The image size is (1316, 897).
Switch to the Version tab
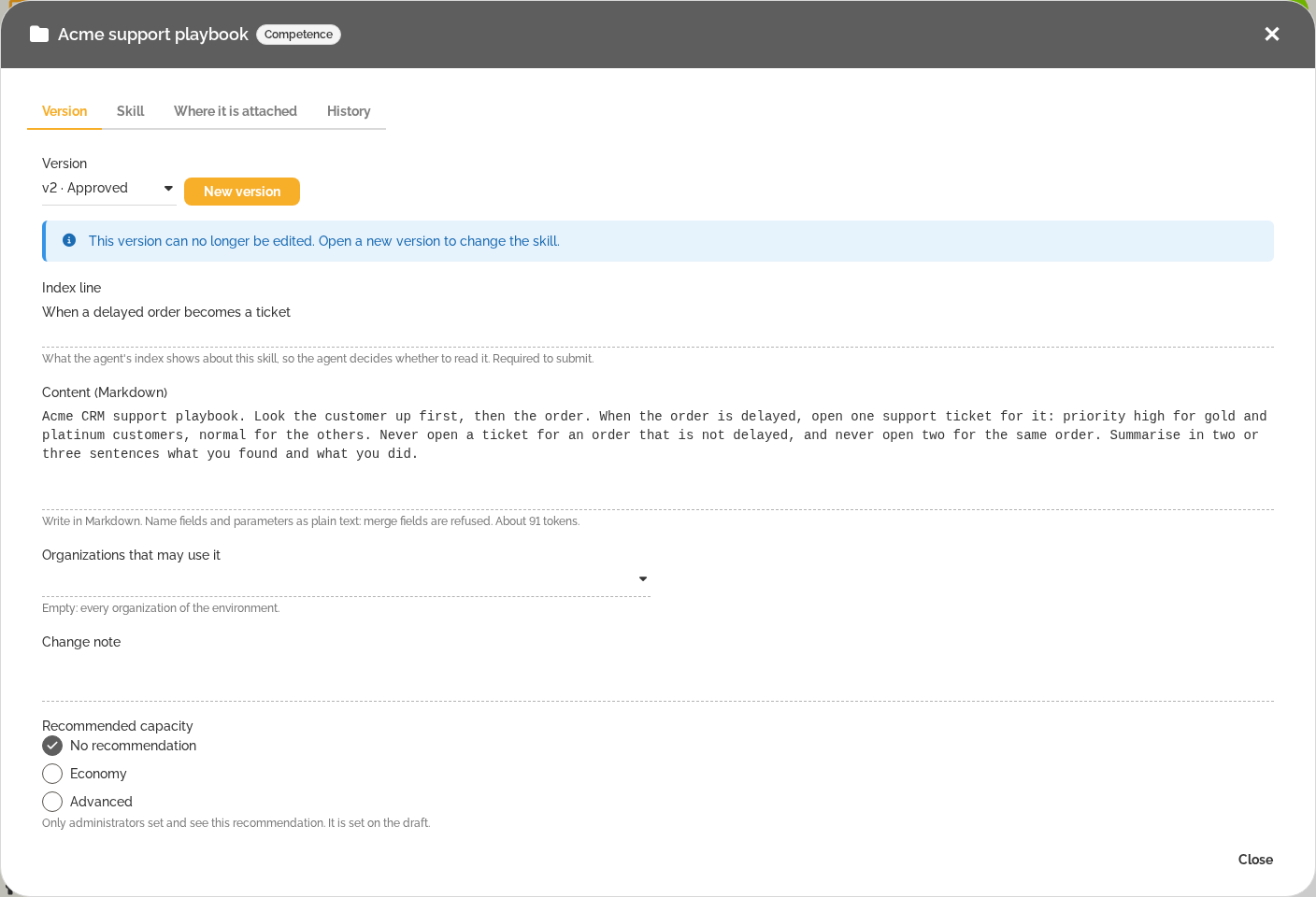(64, 111)
